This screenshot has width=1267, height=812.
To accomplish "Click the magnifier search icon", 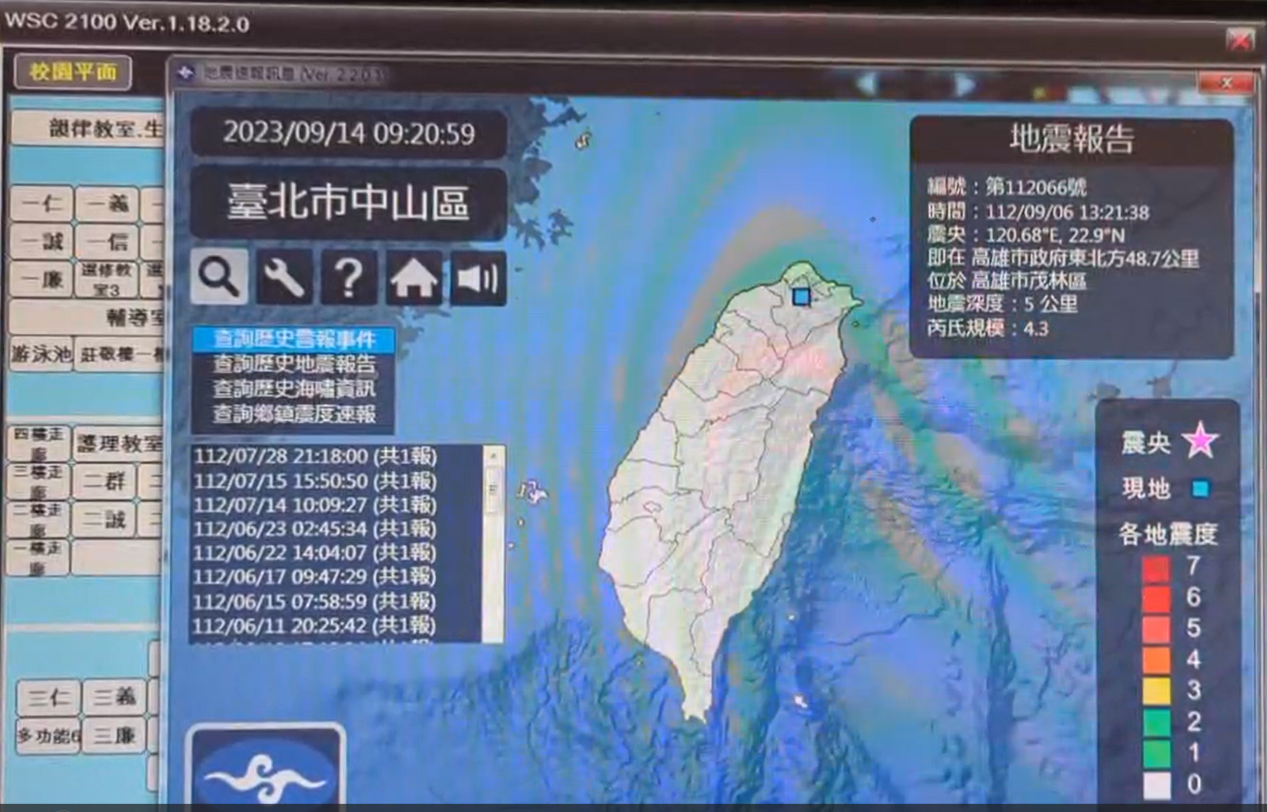I will tap(219, 277).
